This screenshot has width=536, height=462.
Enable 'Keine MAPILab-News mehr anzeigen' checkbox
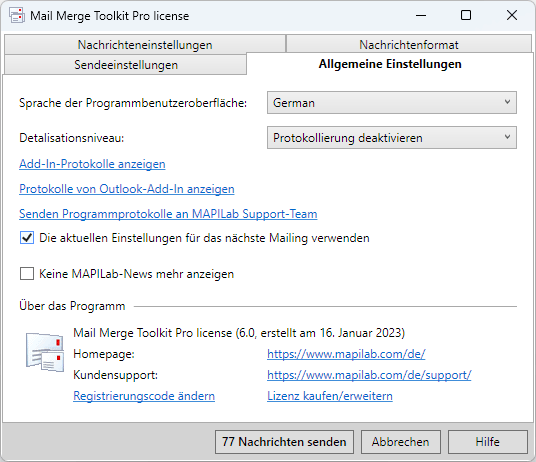(x=27, y=274)
